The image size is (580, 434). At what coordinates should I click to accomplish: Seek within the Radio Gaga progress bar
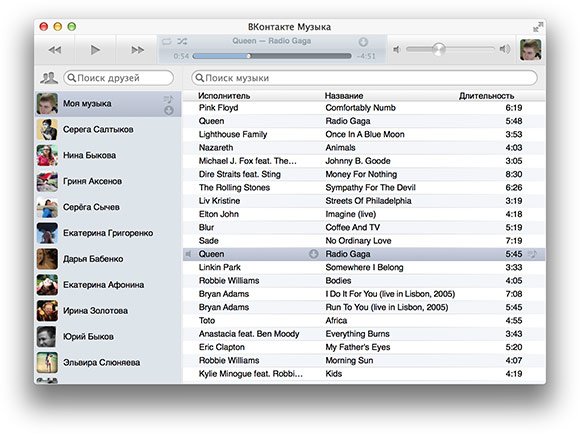(272, 56)
